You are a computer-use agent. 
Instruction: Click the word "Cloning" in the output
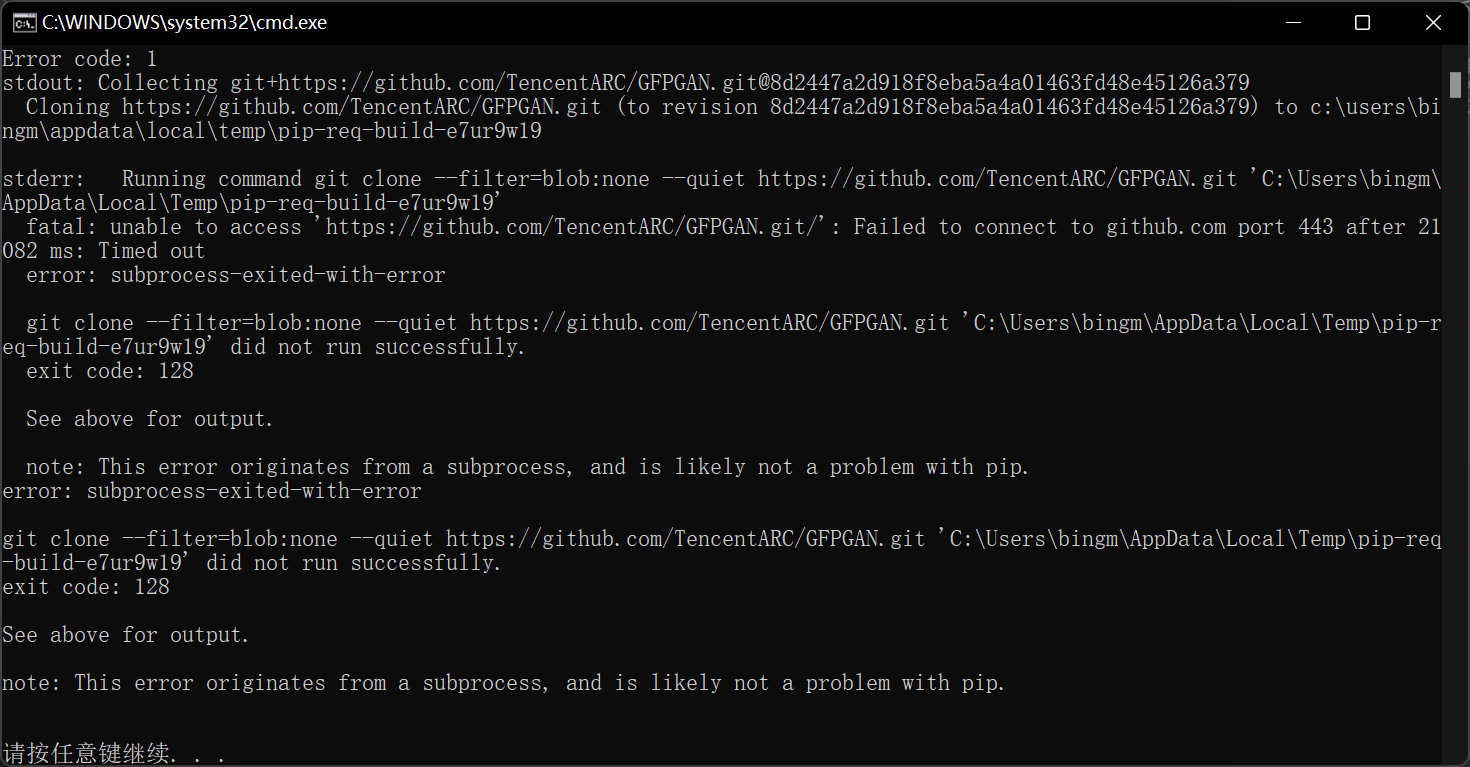(x=67, y=107)
